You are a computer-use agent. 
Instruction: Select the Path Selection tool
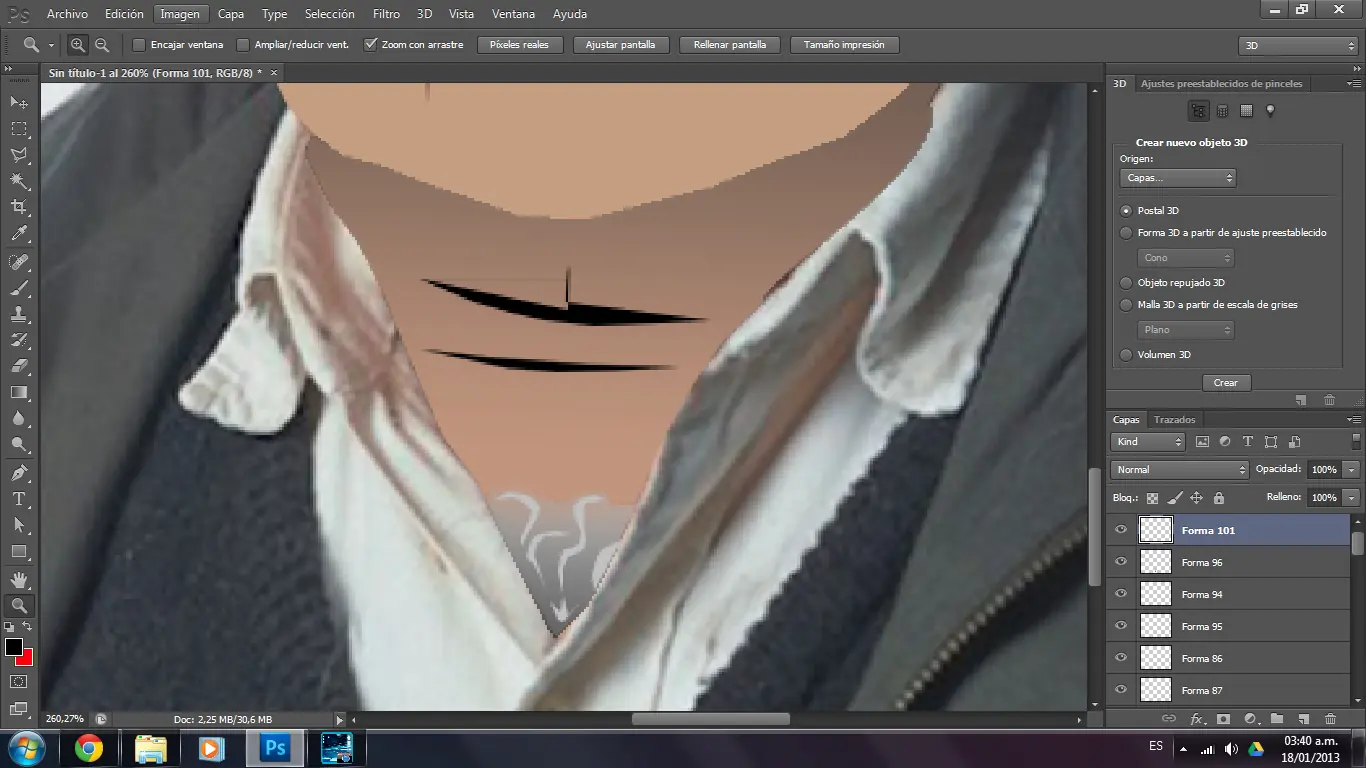click(x=19, y=524)
